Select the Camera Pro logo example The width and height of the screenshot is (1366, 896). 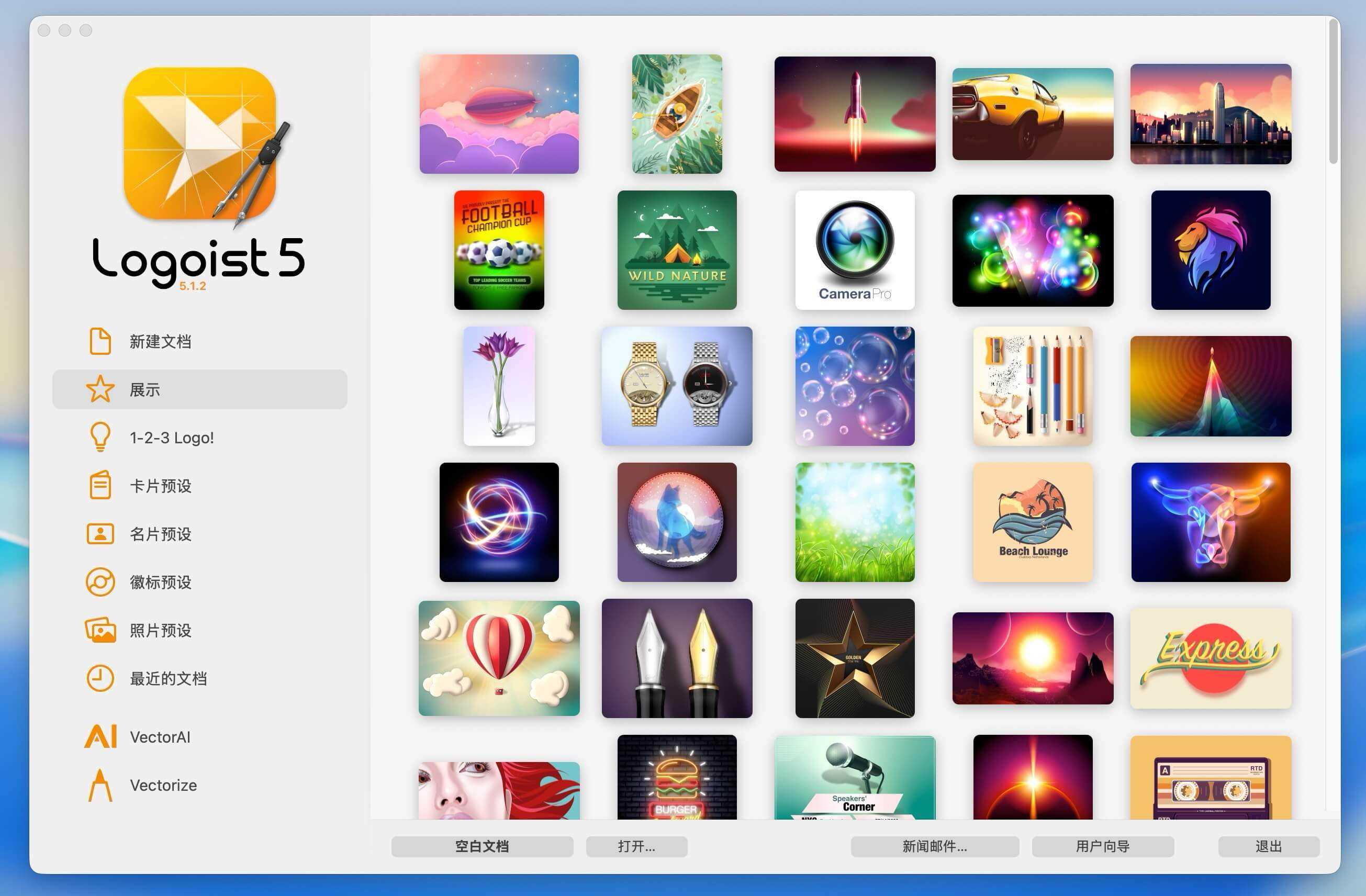tap(855, 250)
